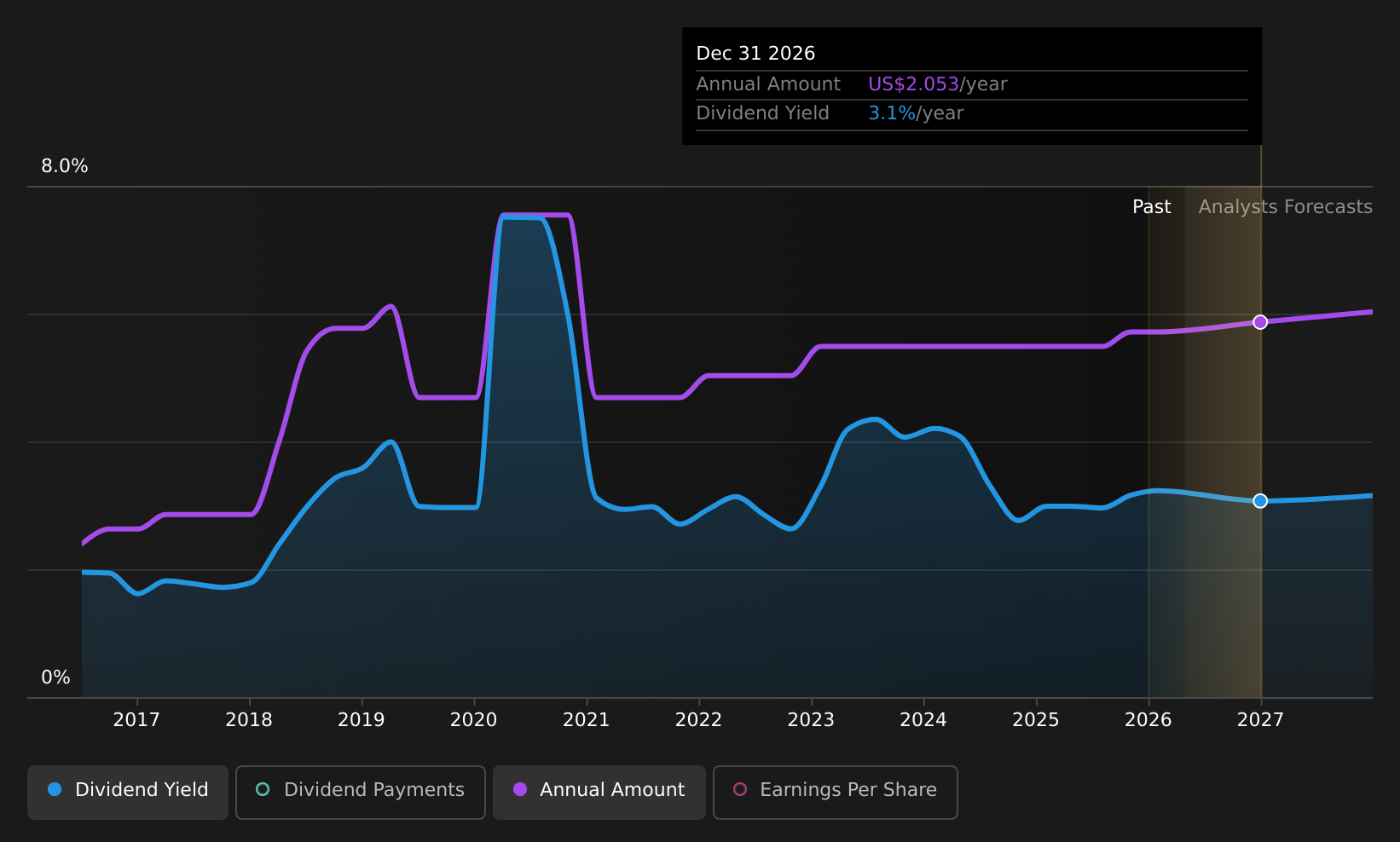1400x842 pixels.
Task: Click the Past region label
Action: (x=1152, y=207)
